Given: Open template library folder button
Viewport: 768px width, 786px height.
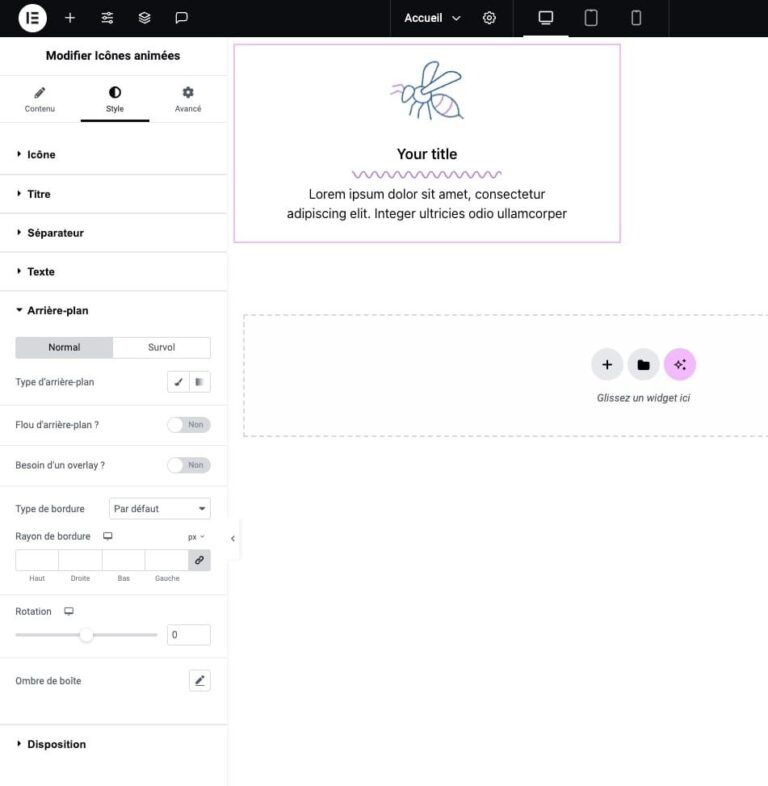Looking at the screenshot, I should coord(643,364).
